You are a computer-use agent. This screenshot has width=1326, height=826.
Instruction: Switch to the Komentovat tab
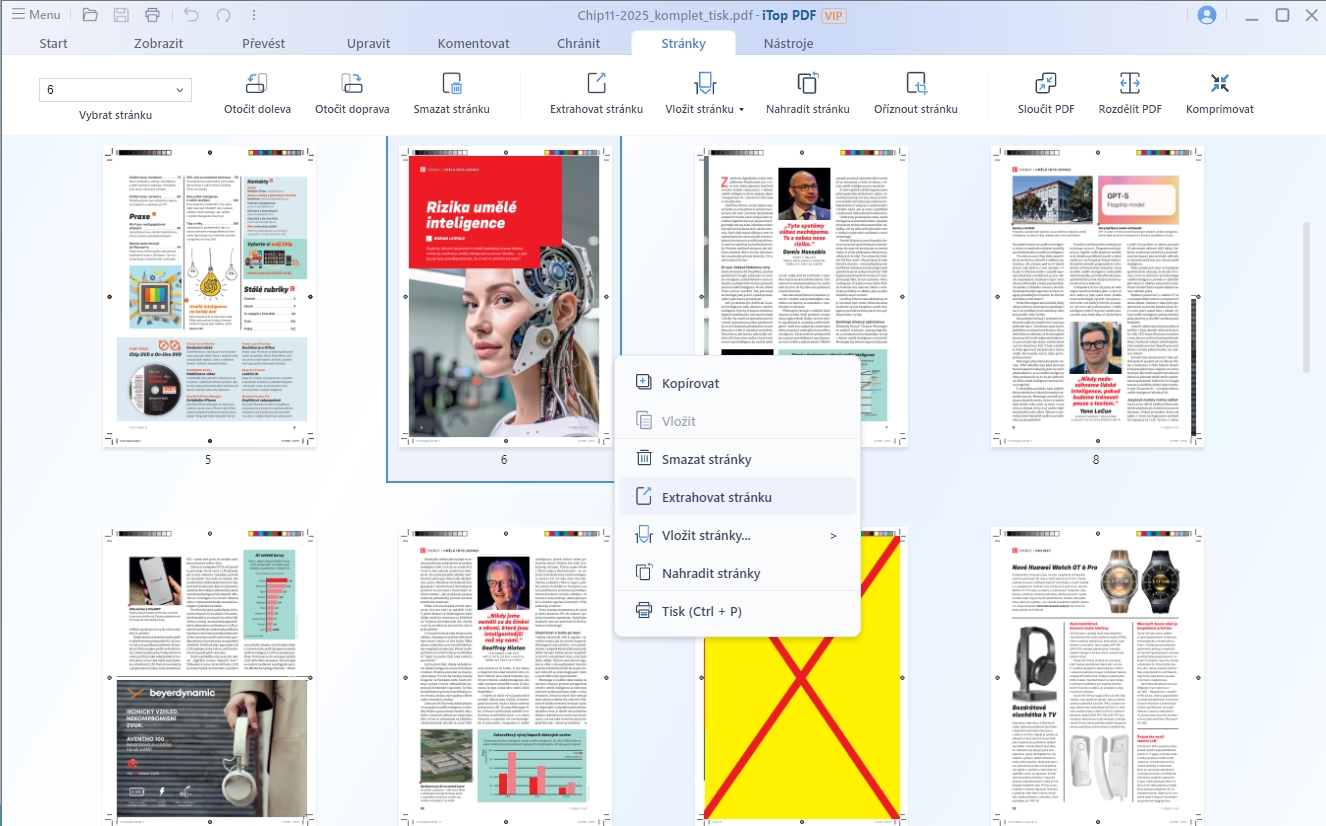[x=473, y=43]
